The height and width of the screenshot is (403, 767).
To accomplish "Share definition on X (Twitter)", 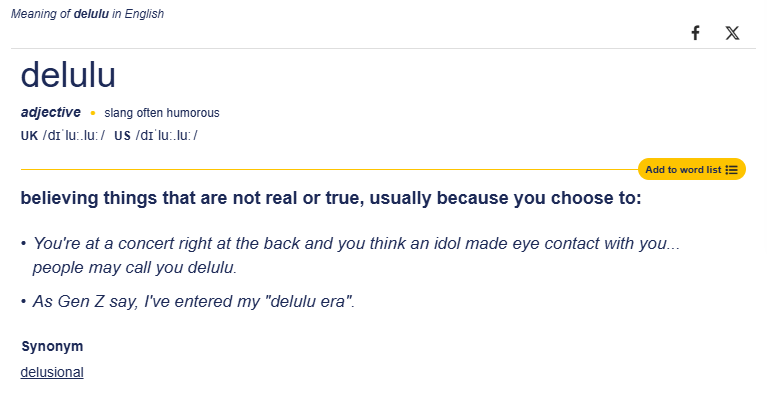I will [732, 33].
